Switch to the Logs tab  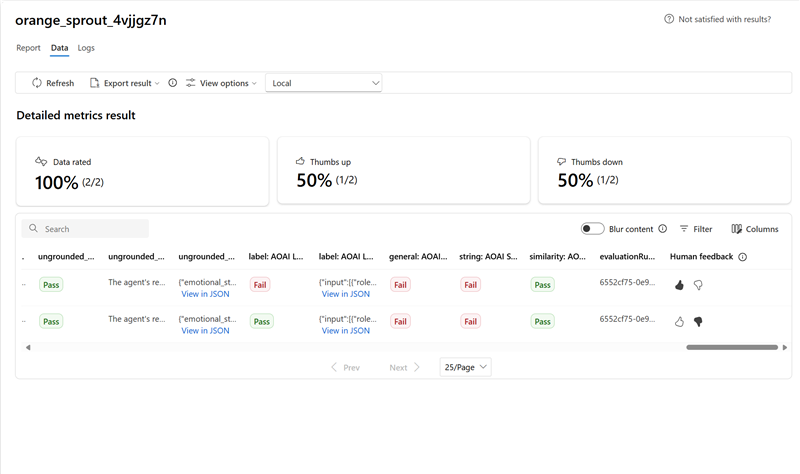click(86, 47)
